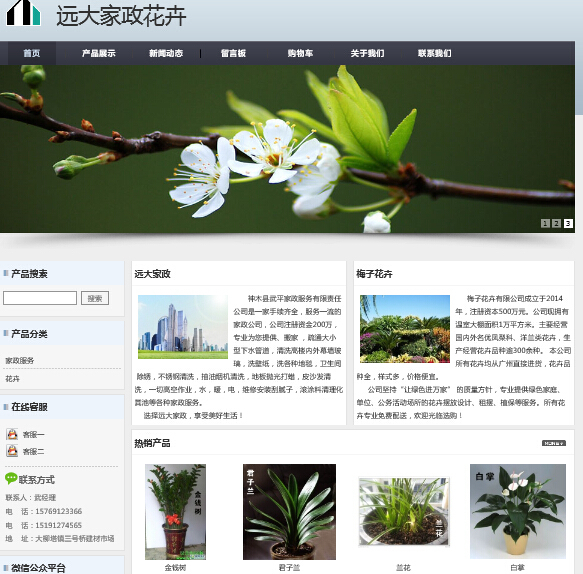
Task: Click the 搜索 button
Action: (x=95, y=298)
